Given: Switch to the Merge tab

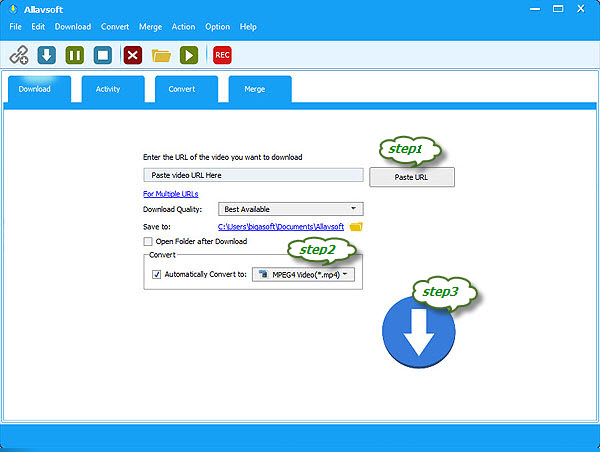Looking at the screenshot, I should click(x=260, y=89).
